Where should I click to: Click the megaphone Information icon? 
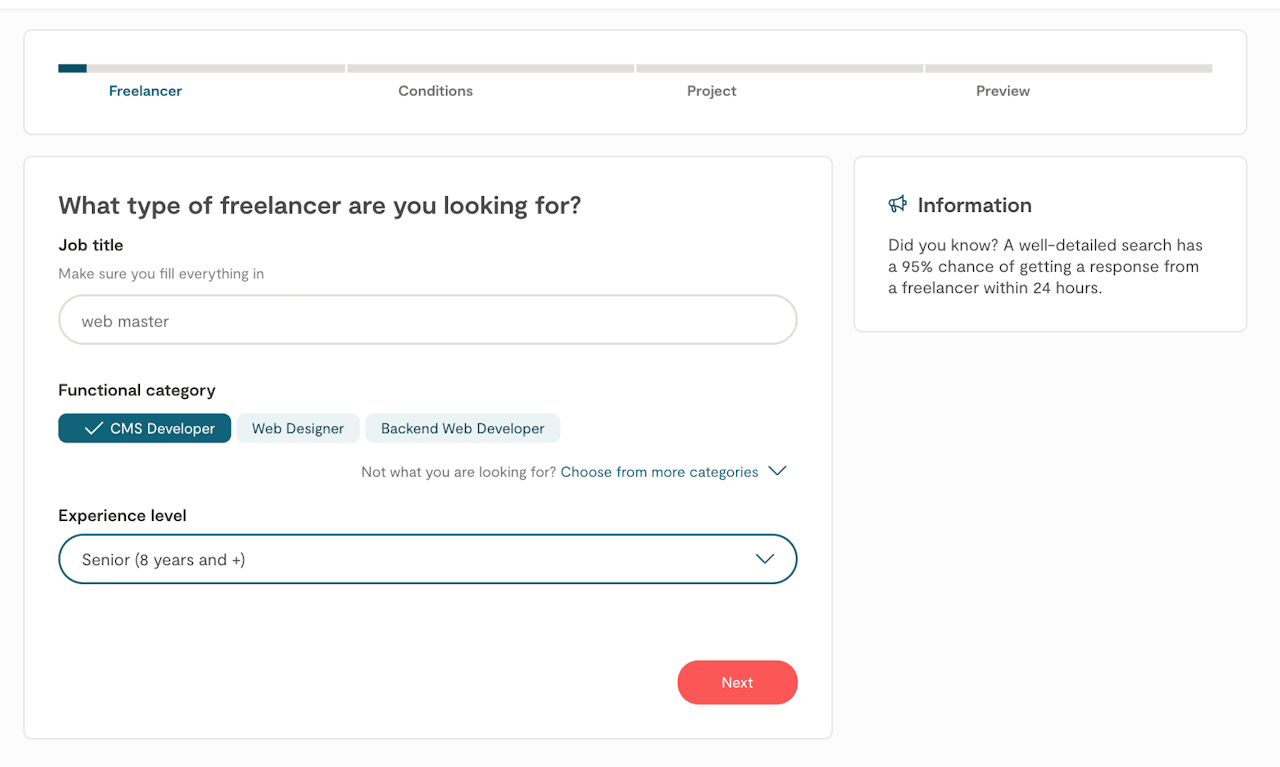pos(897,205)
